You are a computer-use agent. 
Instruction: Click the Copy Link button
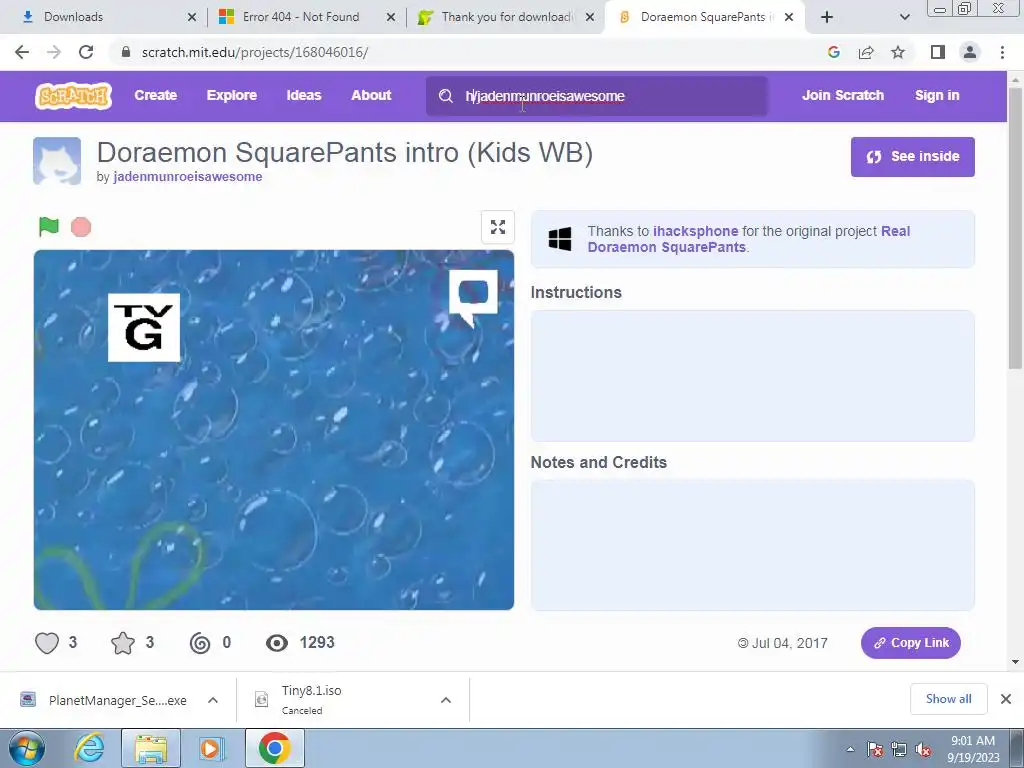pyautogui.click(x=910, y=643)
